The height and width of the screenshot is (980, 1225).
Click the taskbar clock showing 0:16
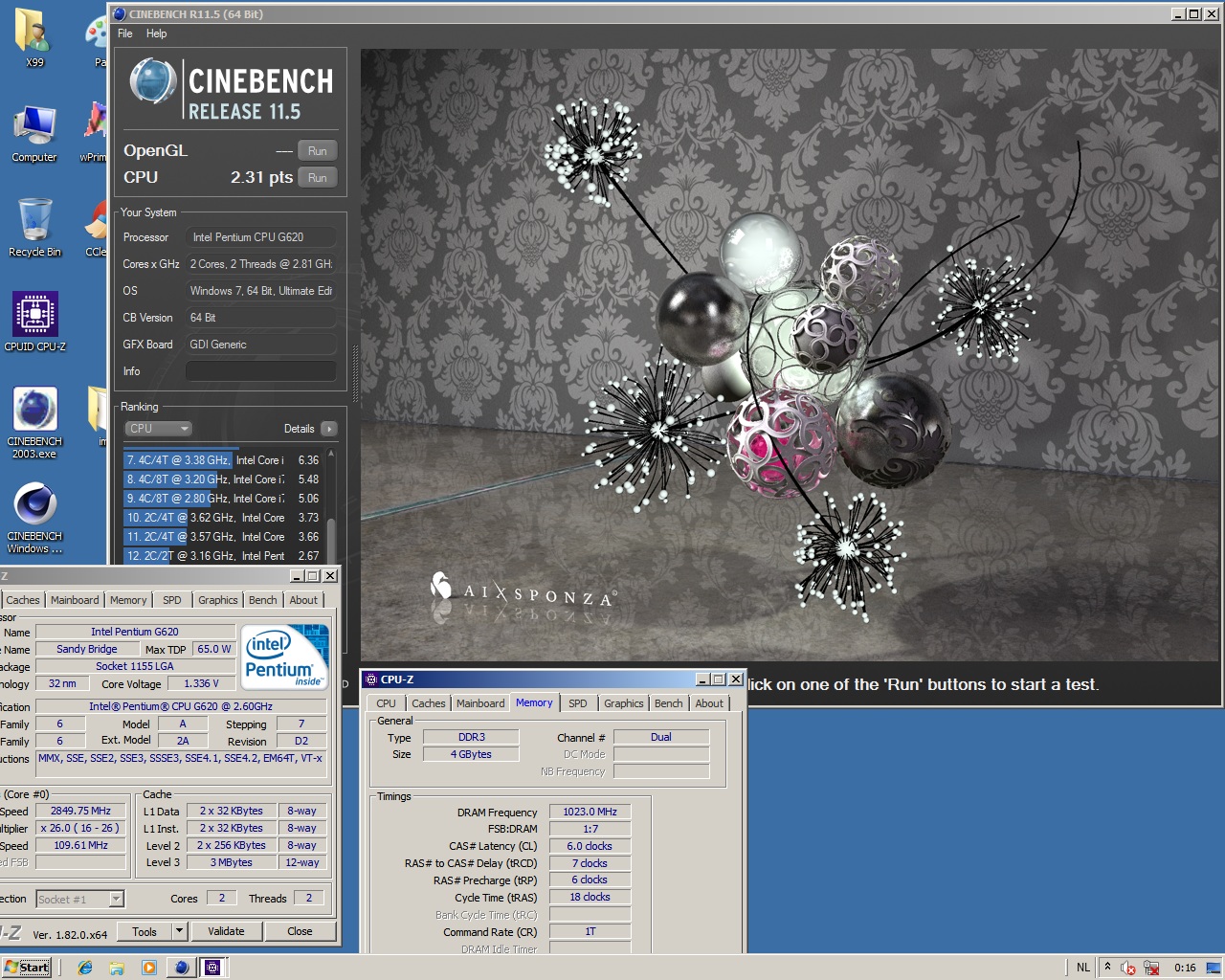(x=1185, y=968)
